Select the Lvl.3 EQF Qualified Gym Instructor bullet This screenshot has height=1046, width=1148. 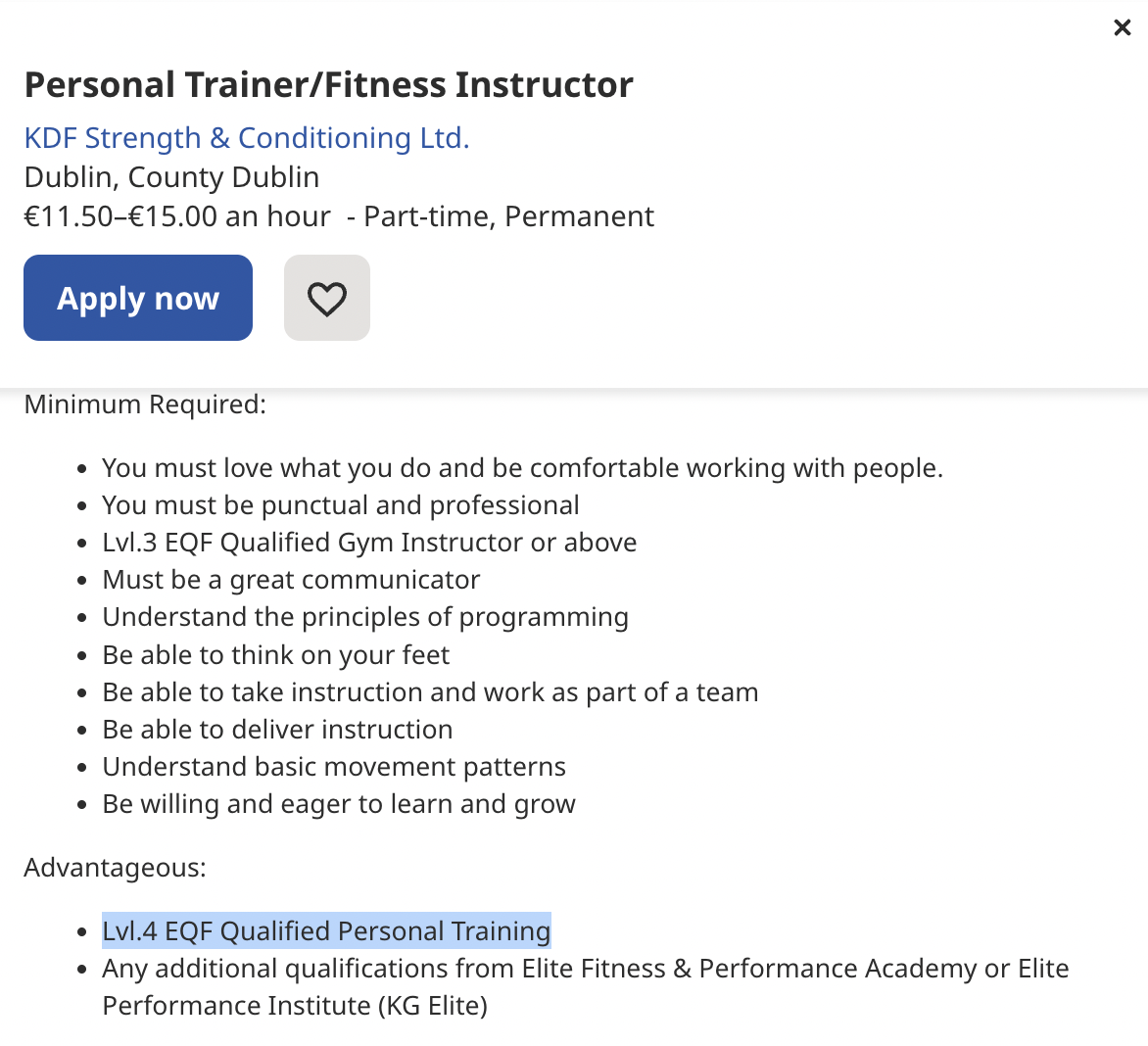(x=368, y=542)
